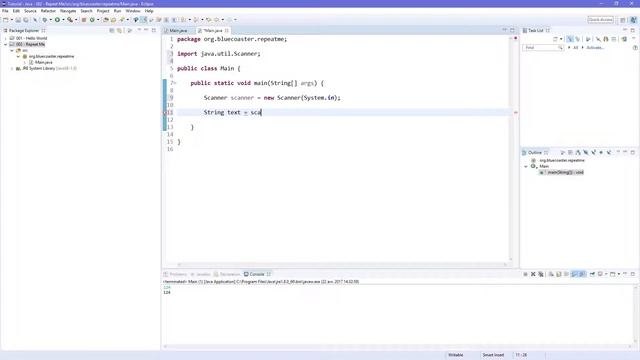Click the All filter in Task List
This screenshot has width=640, height=360.
(576, 48)
